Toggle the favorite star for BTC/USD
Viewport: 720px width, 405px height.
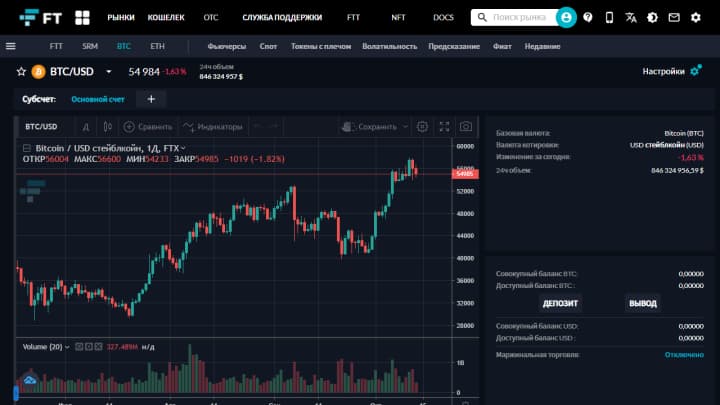pos(21,72)
